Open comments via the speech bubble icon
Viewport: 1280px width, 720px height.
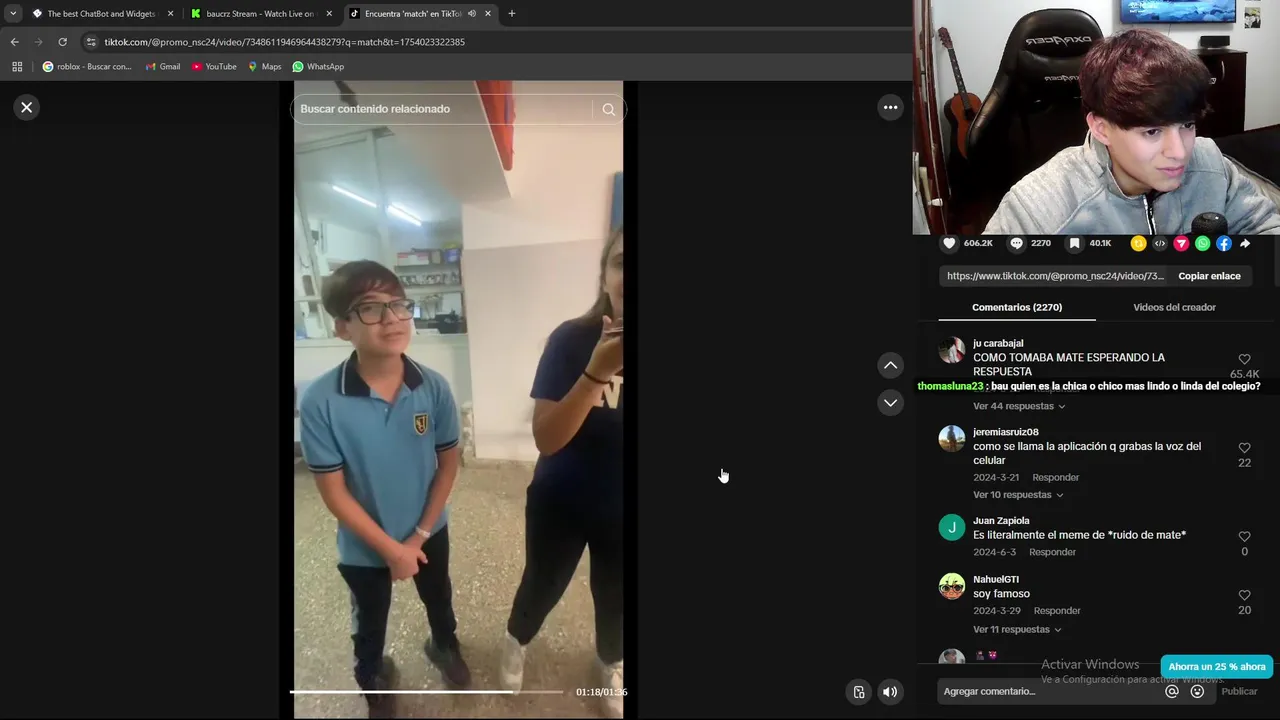[x=1016, y=243]
